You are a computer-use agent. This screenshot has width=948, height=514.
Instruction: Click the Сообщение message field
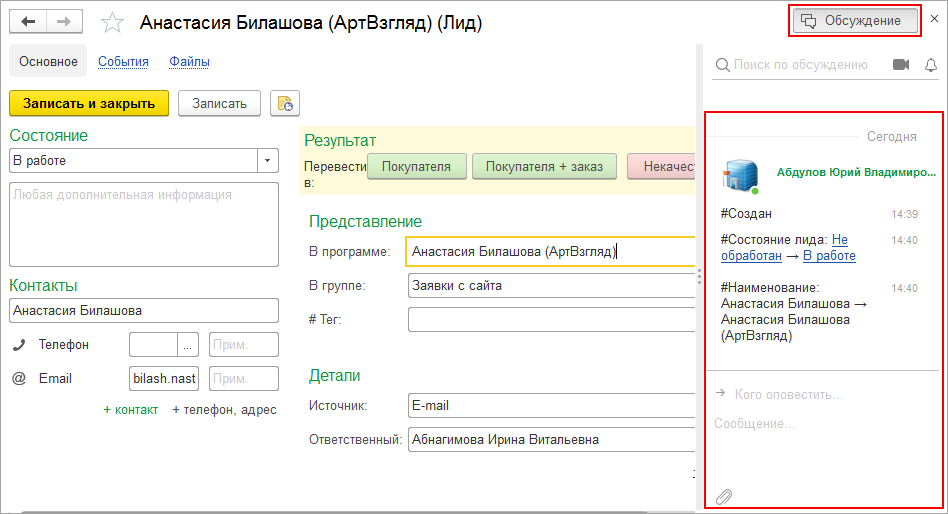click(820, 424)
